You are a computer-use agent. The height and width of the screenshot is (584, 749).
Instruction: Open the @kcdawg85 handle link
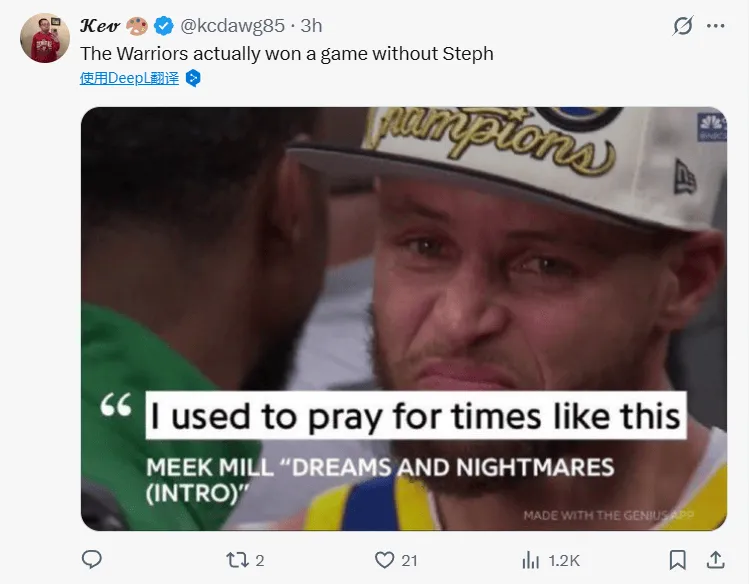pyautogui.click(x=232, y=25)
